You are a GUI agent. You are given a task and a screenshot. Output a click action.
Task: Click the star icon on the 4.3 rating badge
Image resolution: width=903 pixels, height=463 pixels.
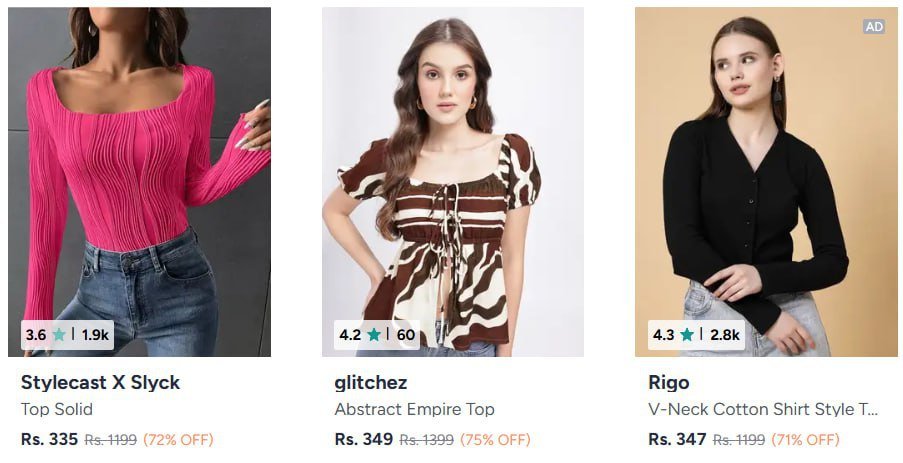click(x=686, y=335)
